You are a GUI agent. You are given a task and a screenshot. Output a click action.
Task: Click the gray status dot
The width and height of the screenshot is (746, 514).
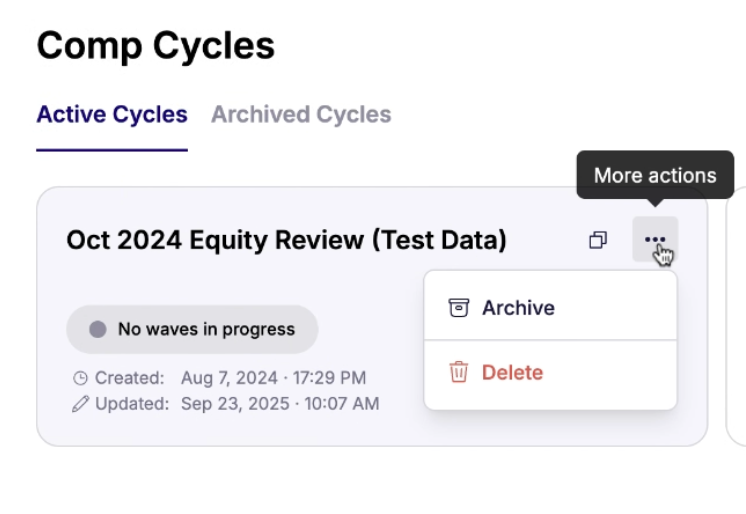click(97, 329)
